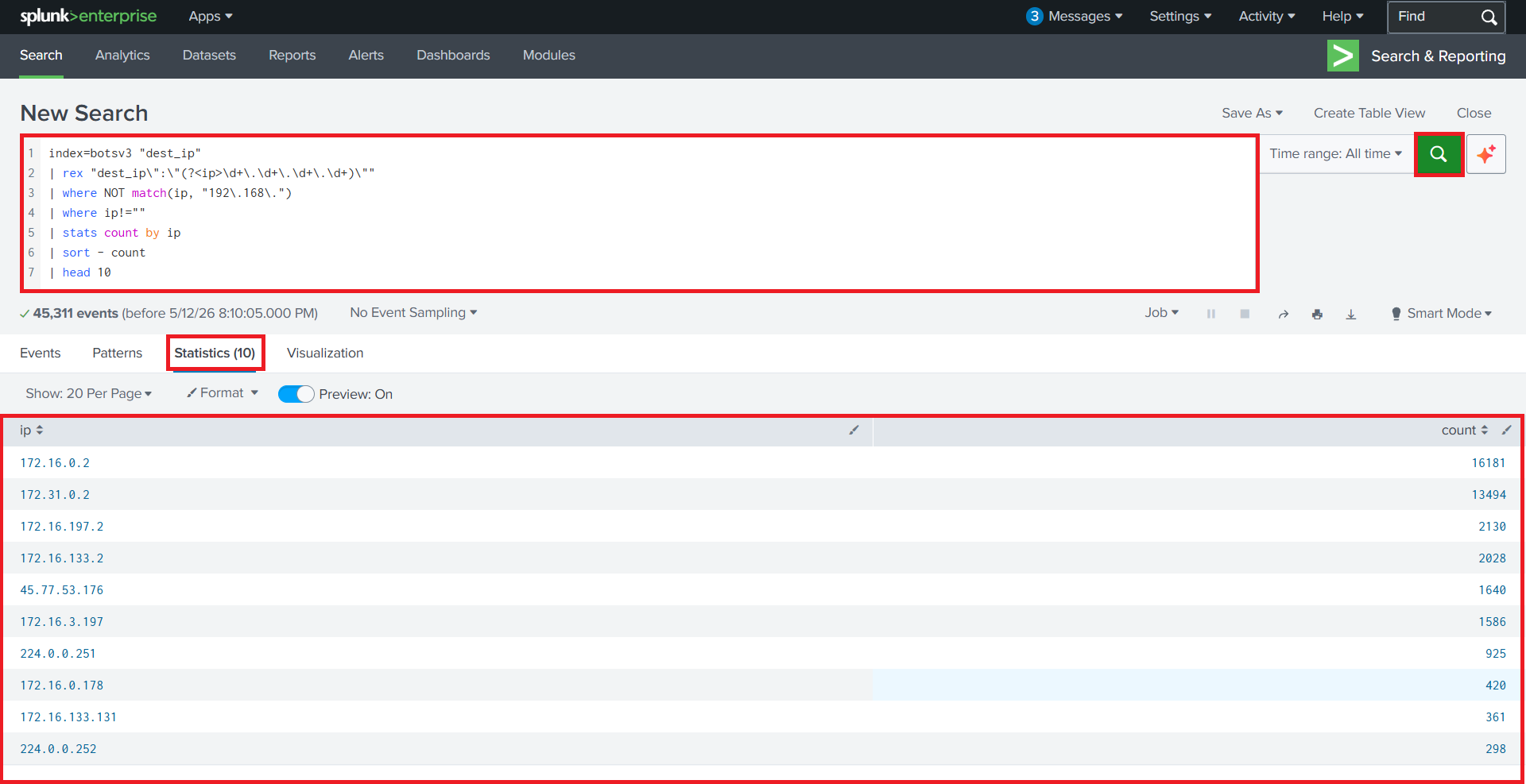Run the search with the green magnifier button
This screenshot has width=1526, height=784.
pyautogui.click(x=1439, y=154)
